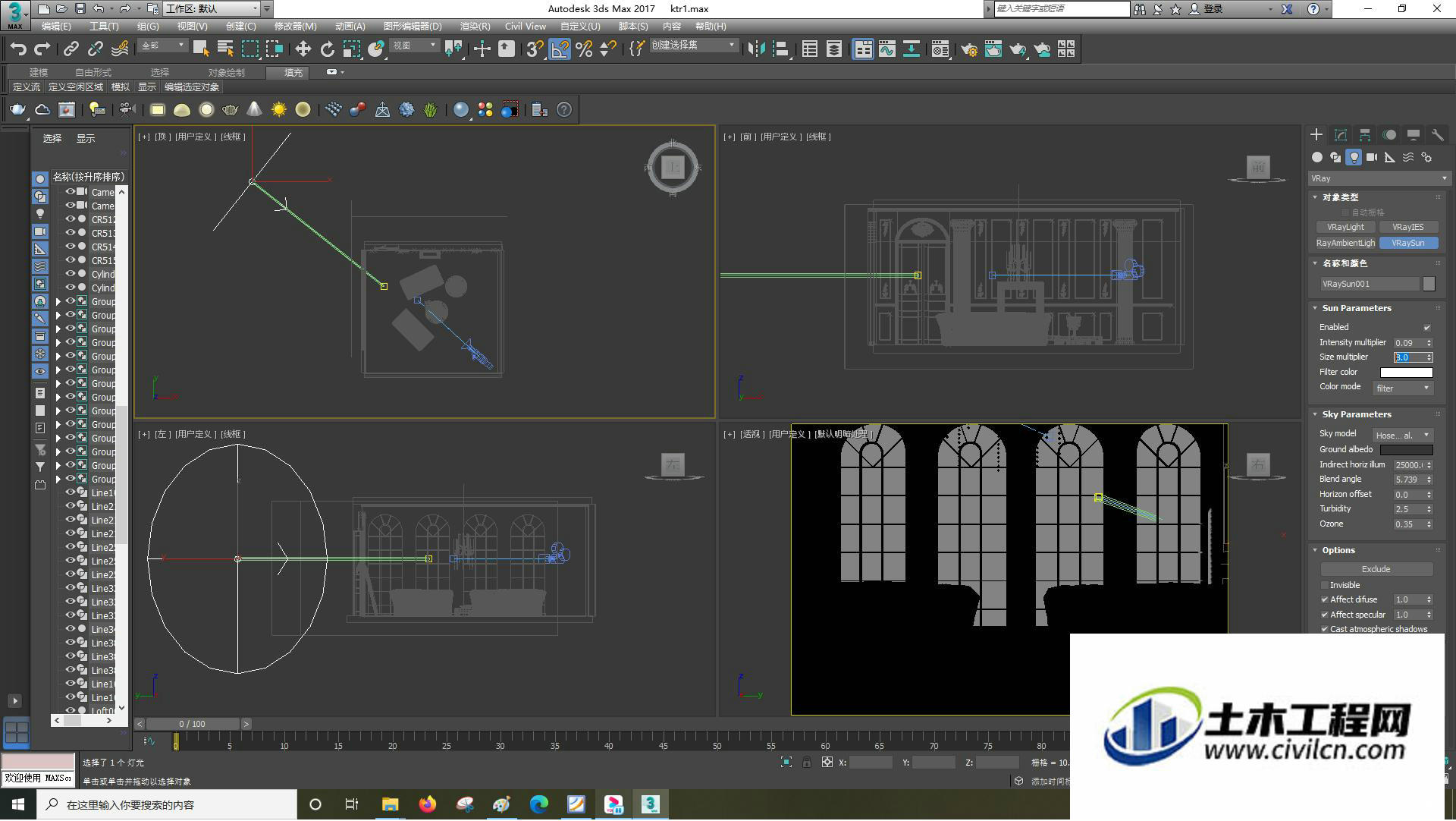Open the selection filter dropdown labeled 全部

pyautogui.click(x=162, y=46)
